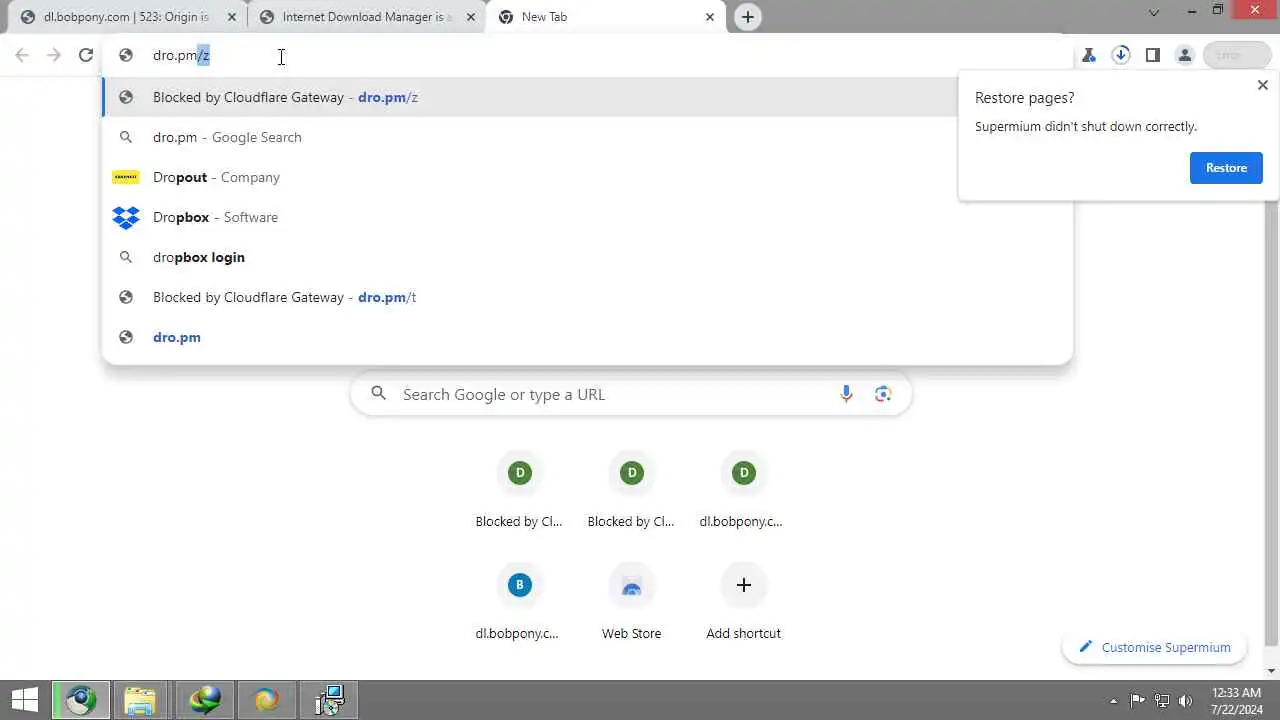Click the Customise Supermium button
1280x720 pixels.
1154,647
